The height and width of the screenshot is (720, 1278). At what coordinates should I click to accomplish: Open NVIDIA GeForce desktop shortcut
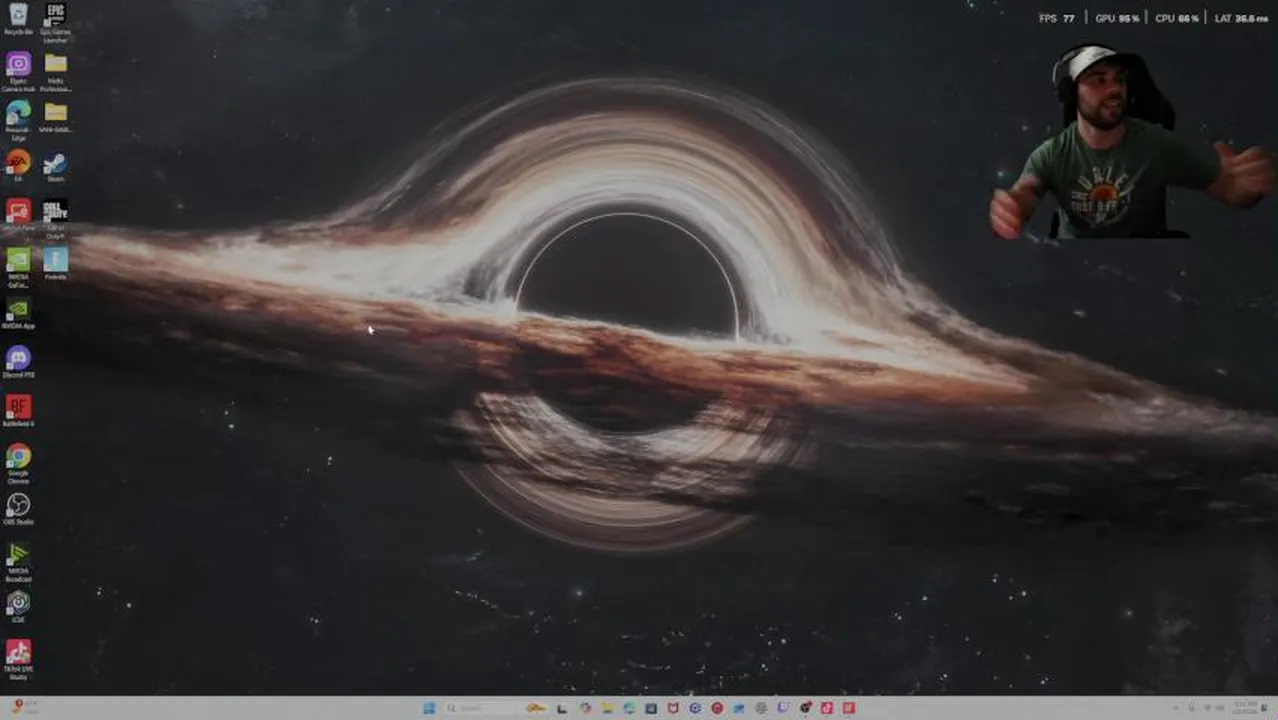[18, 266]
